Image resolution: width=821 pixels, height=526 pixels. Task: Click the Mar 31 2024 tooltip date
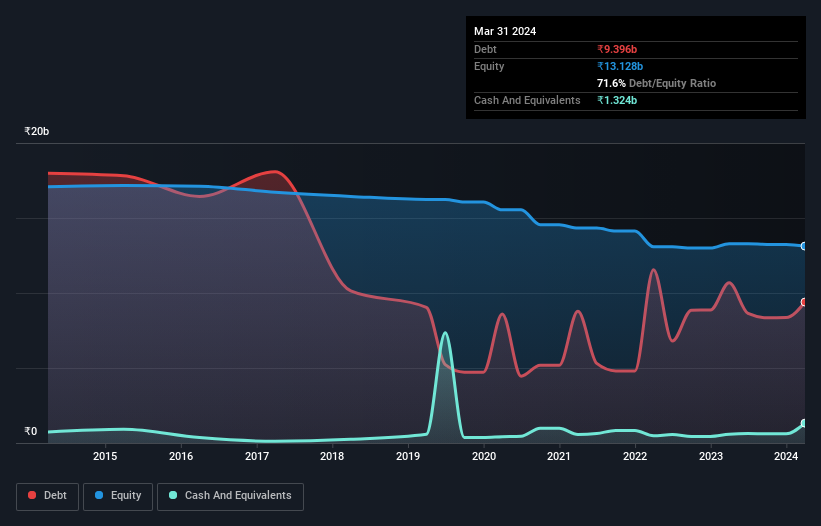tap(505, 31)
